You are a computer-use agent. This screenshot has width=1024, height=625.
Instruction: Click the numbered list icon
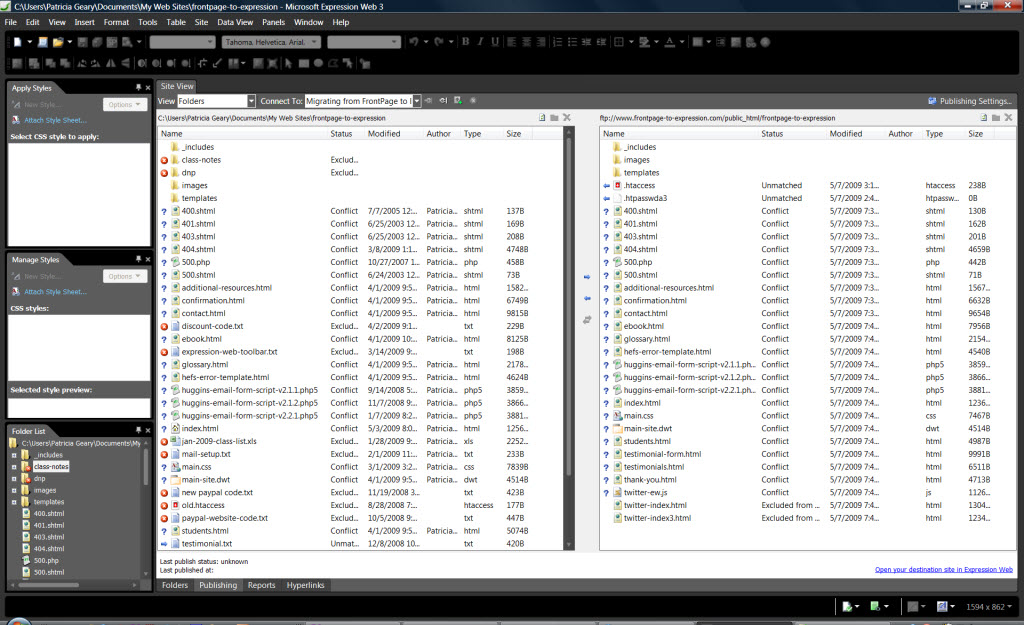pos(557,42)
